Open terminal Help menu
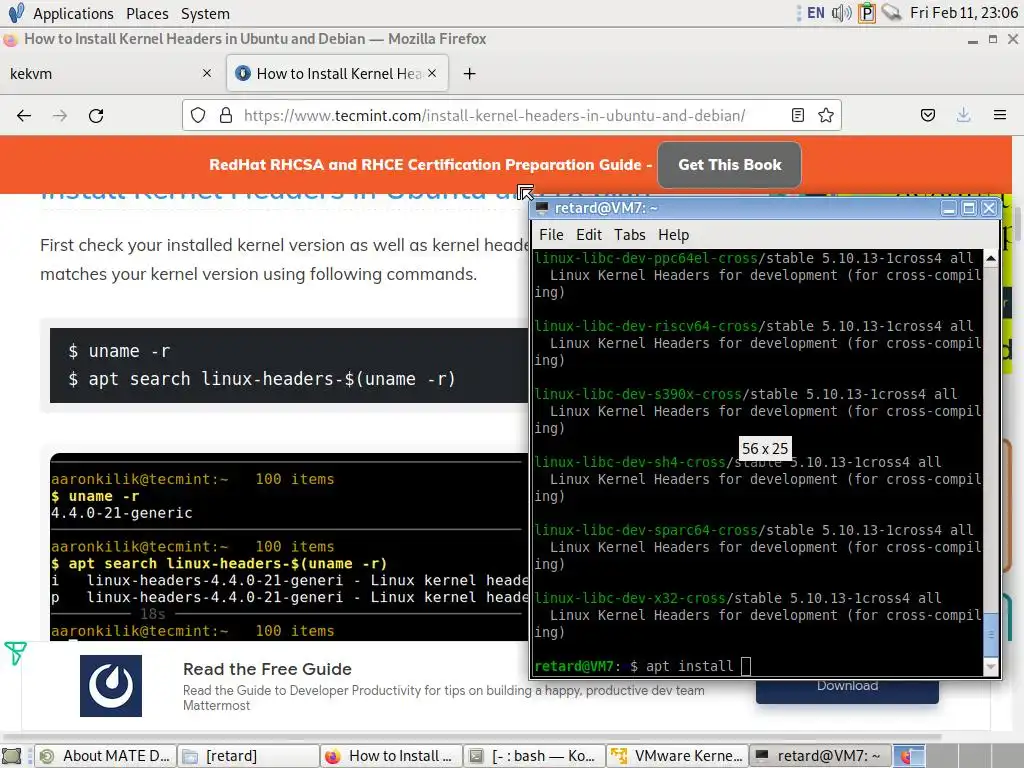1024x768 pixels. pyautogui.click(x=673, y=234)
